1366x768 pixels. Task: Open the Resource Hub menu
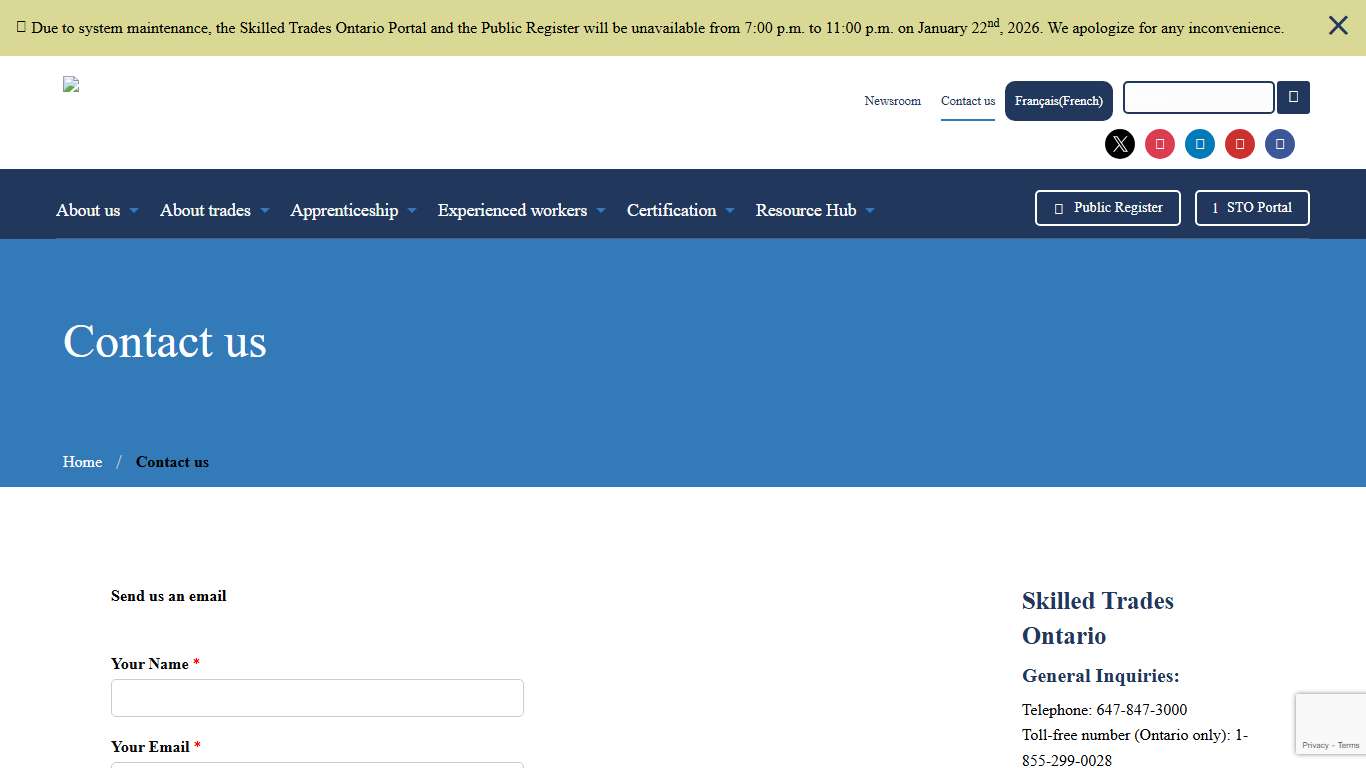[x=815, y=210]
